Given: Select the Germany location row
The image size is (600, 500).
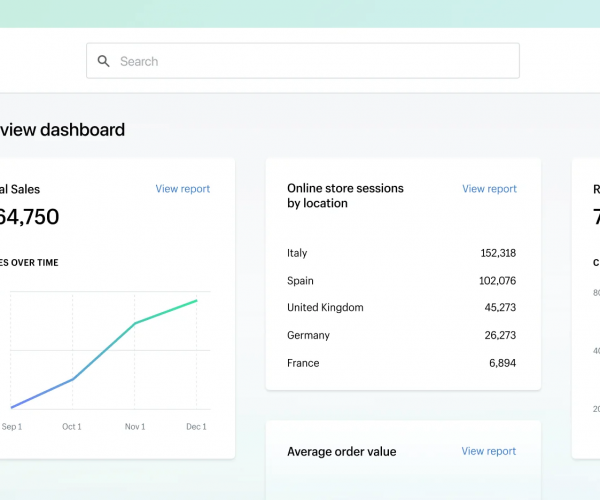Looking at the screenshot, I should (401, 336).
